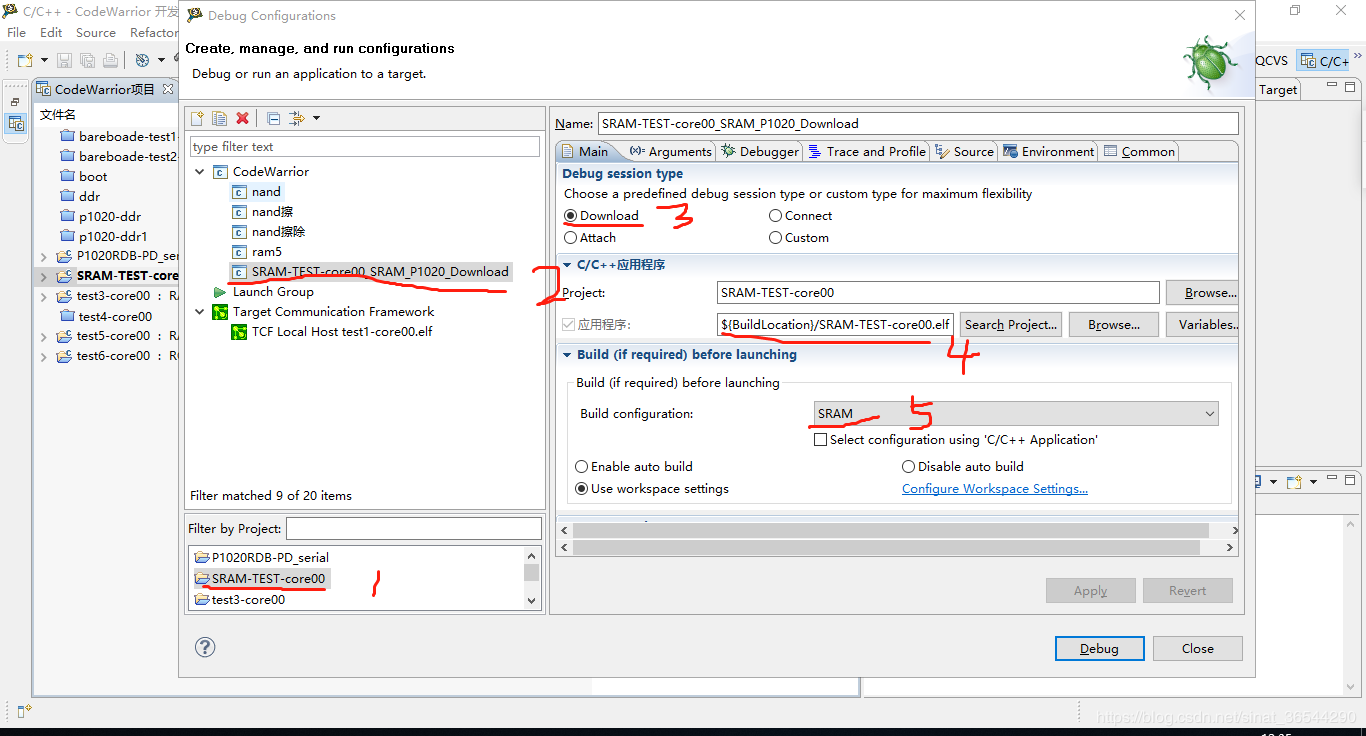Switch to the Debugger tab
The image size is (1366, 736).
[760, 152]
